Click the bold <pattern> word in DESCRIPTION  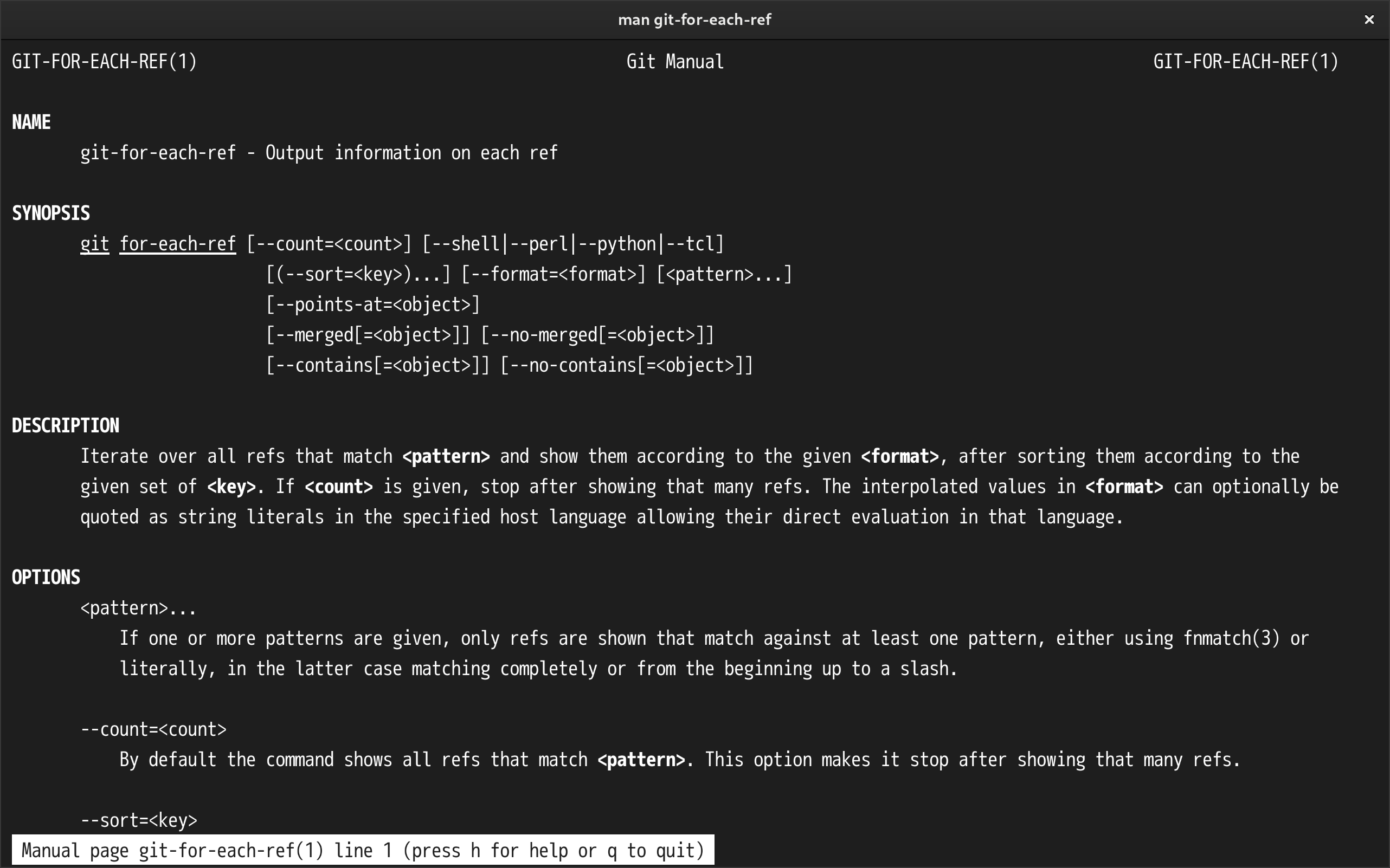446,455
